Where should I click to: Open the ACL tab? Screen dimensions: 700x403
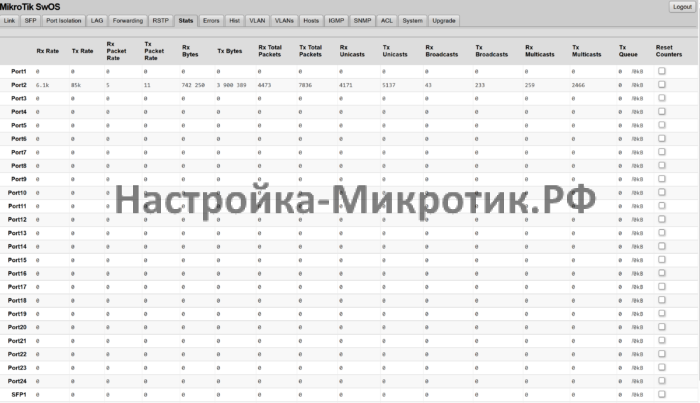(387, 21)
